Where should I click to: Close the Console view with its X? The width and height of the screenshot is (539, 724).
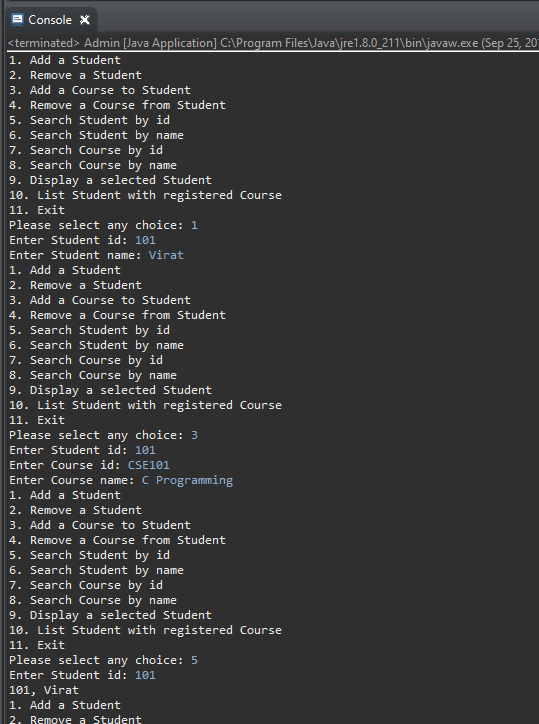(85, 20)
